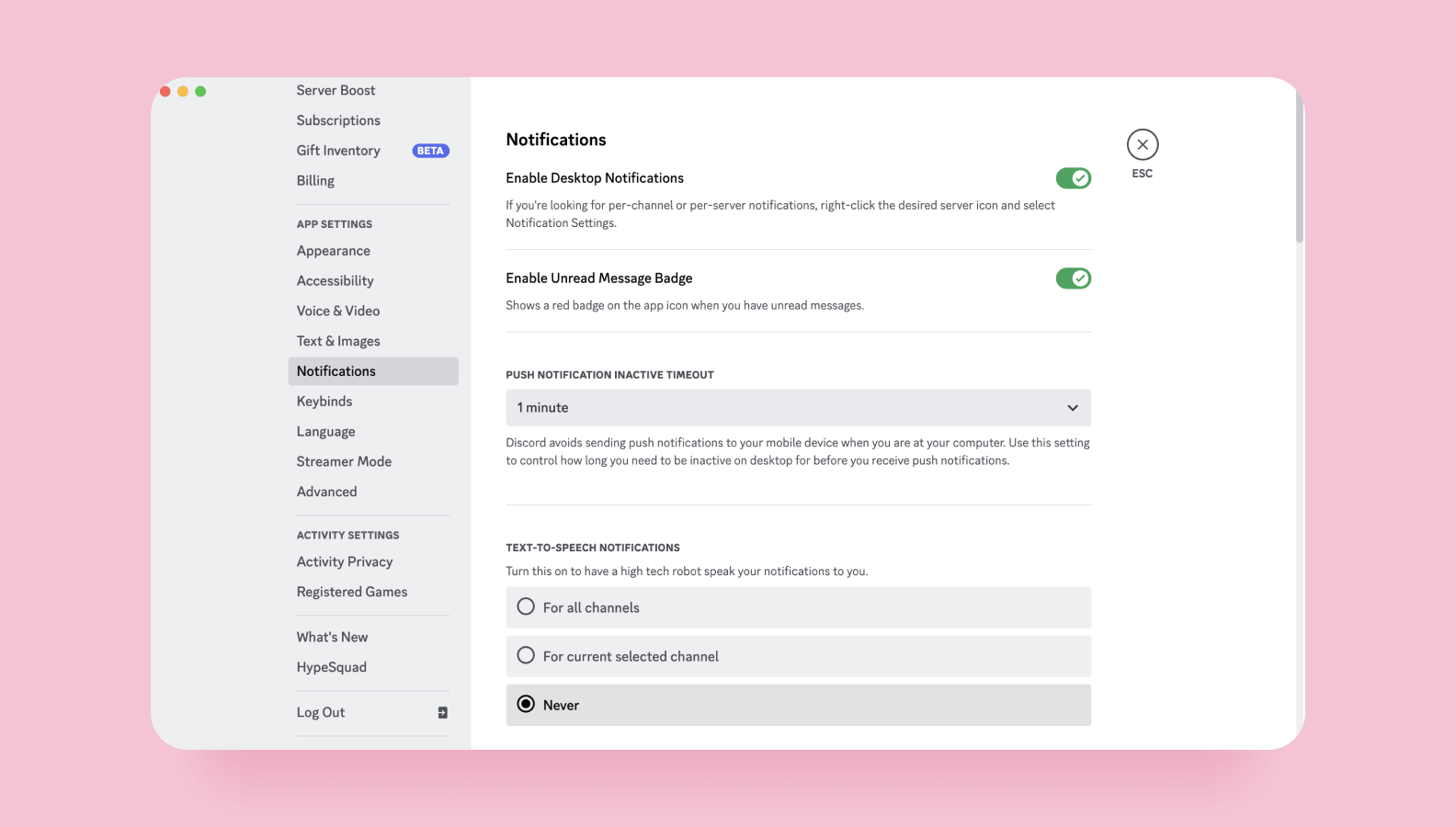The height and width of the screenshot is (827, 1456).
Task: Click the Enable Unread Message Badge label
Action: pos(599,278)
